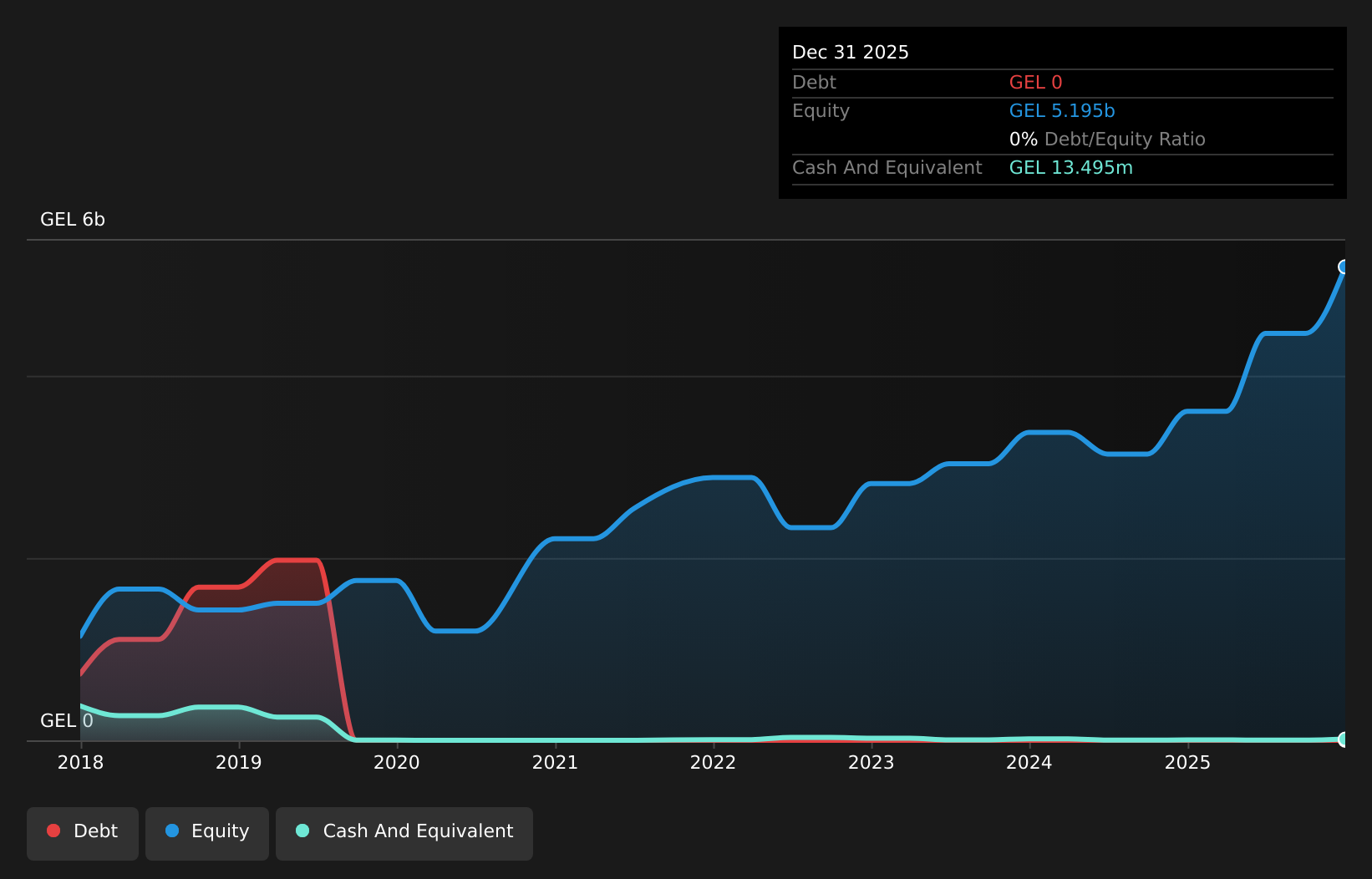Image resolution: width=1372 pixels, height=879 pixels.
Task: Click the 2022 x-axis label
Action: coord(714,762)
